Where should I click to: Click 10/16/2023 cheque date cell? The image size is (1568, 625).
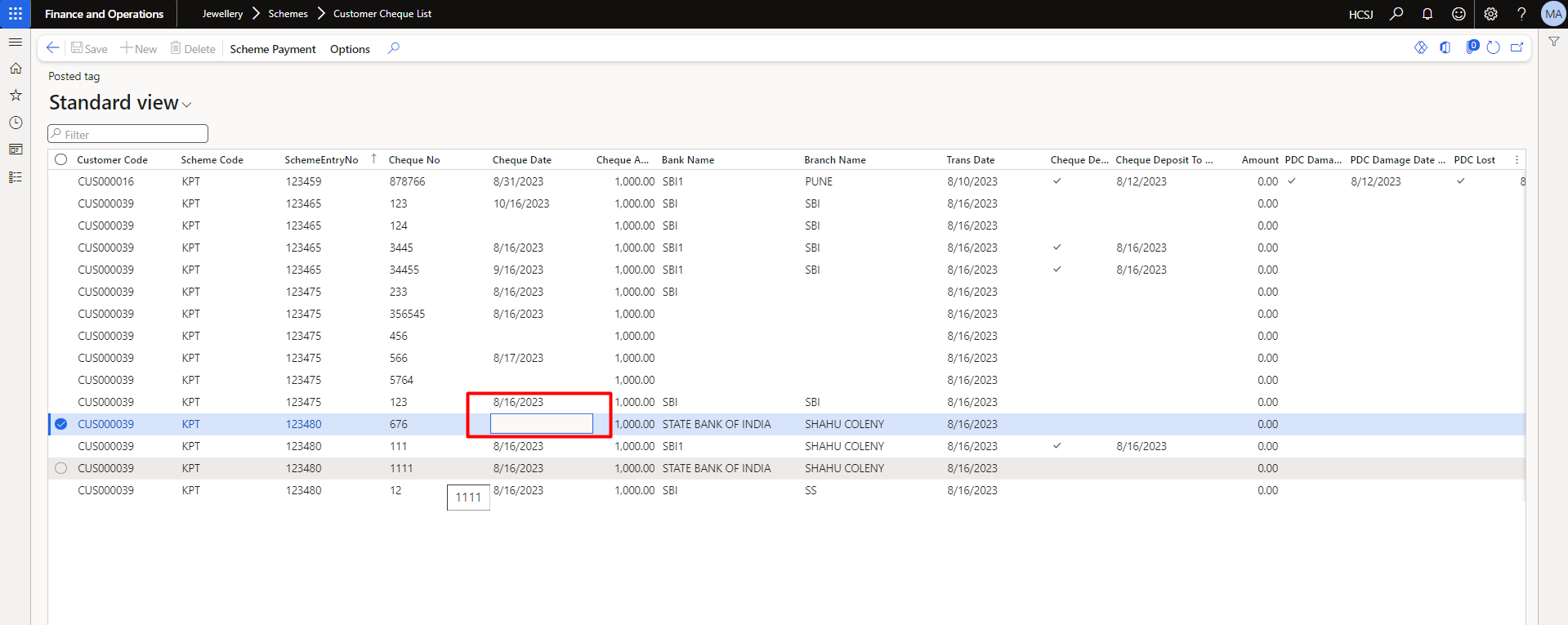tap(521, 203)
